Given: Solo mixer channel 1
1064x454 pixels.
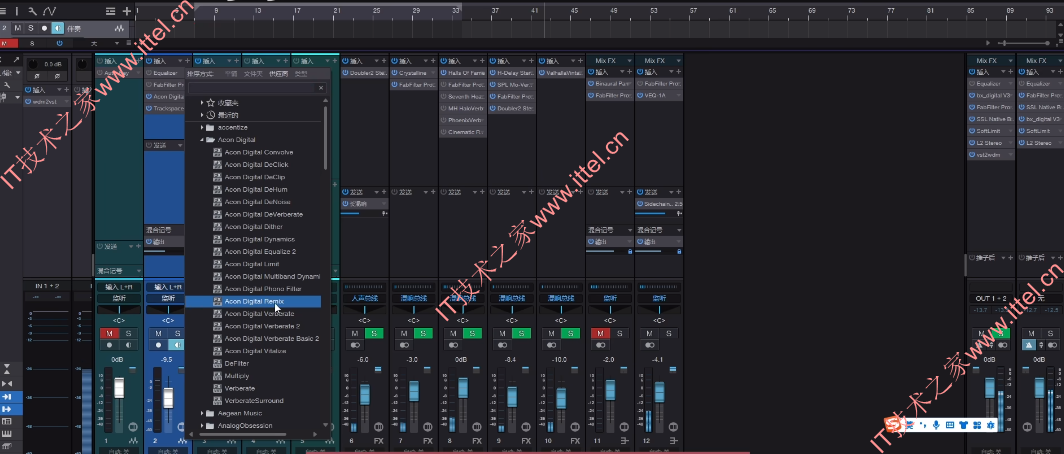Looking at the screenshot, I should tap(127, 333).
